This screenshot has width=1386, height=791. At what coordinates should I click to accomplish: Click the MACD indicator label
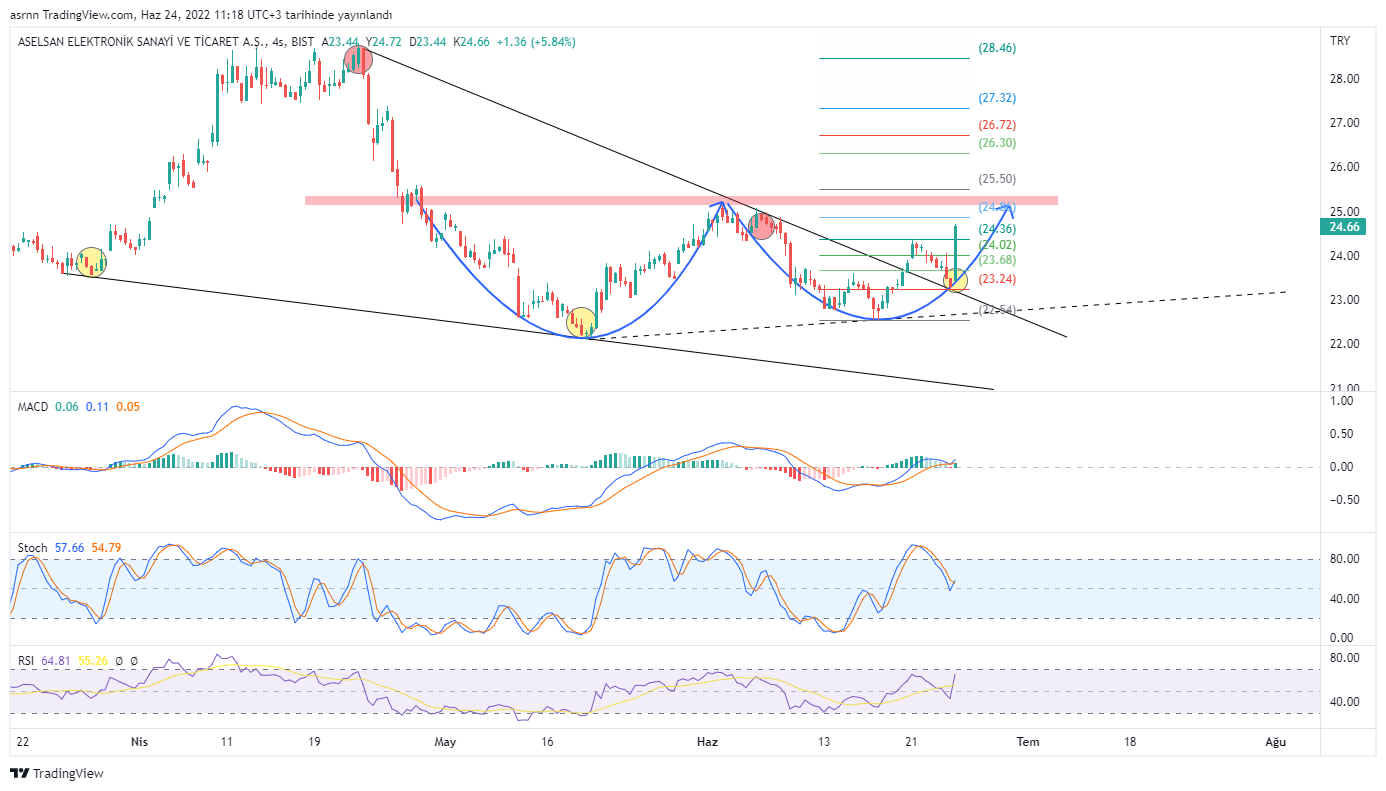point(33,407)
